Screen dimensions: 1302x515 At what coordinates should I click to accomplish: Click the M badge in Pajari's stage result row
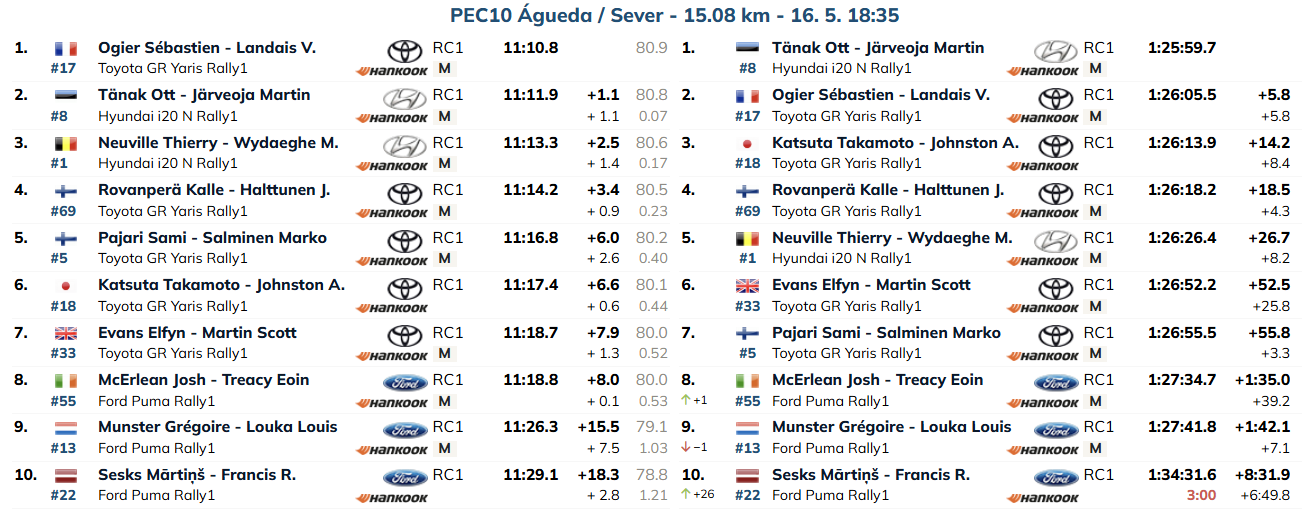tap(444, 258)
